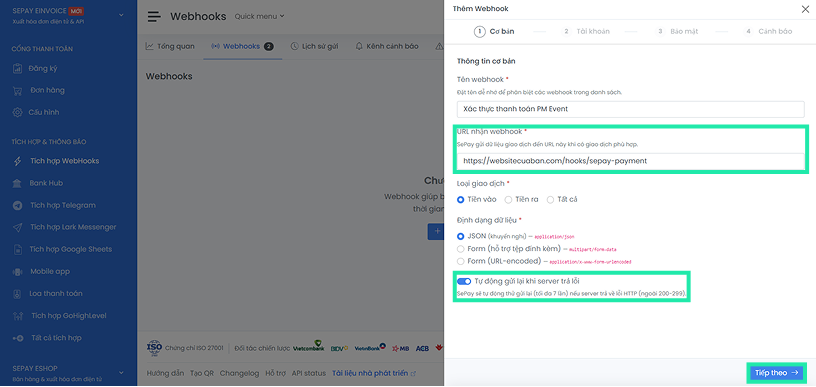This screenshot has height=387, width=816.
Task: Open the hamburger menu icon beside Webhooks
Action: coord(154,16)
